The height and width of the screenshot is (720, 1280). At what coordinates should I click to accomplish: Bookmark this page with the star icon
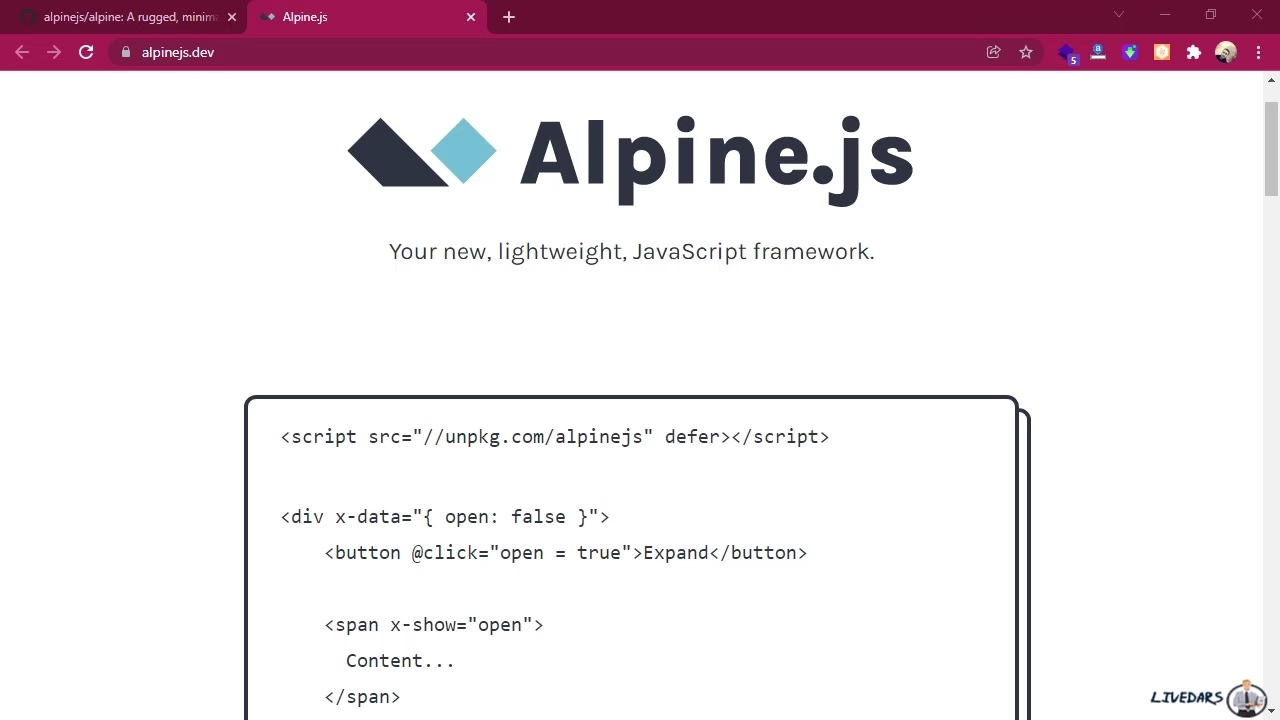coord(1026,52)
